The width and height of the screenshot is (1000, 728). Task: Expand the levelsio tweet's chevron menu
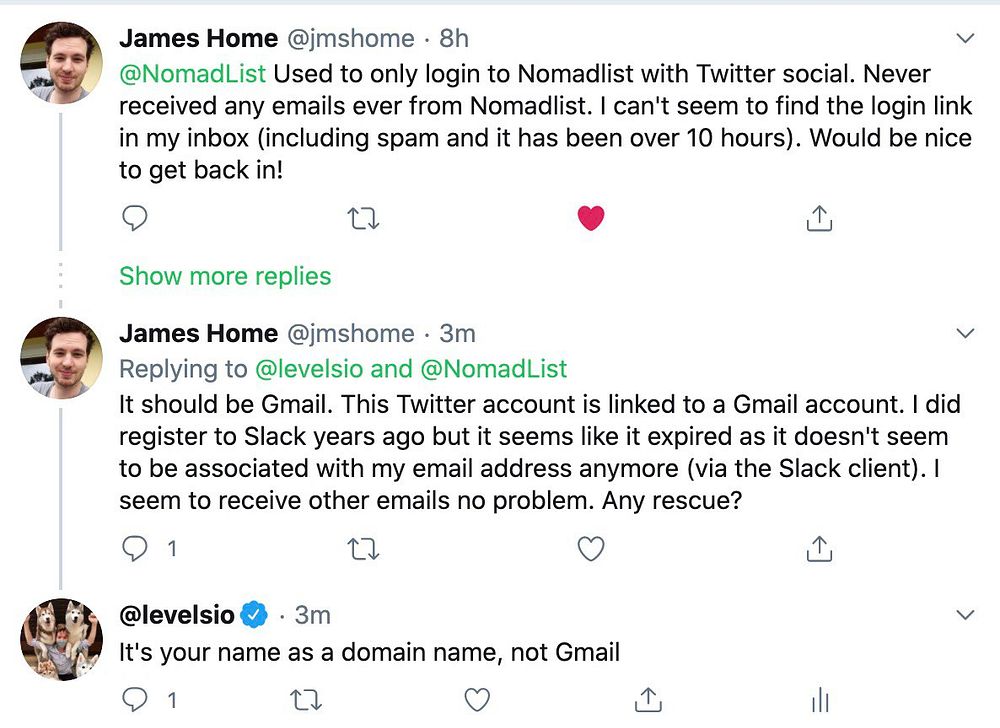coord(966,615)
